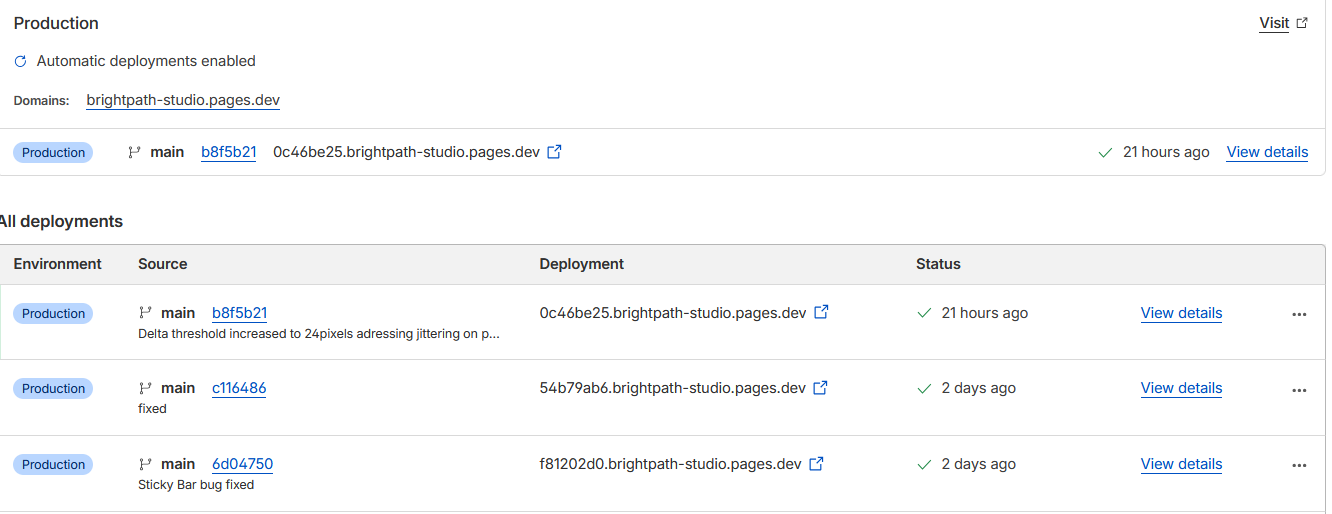This screenshot has width=1332, height=514.
Task: View details of the c116486 deployment
Action: coord(1181,388)
